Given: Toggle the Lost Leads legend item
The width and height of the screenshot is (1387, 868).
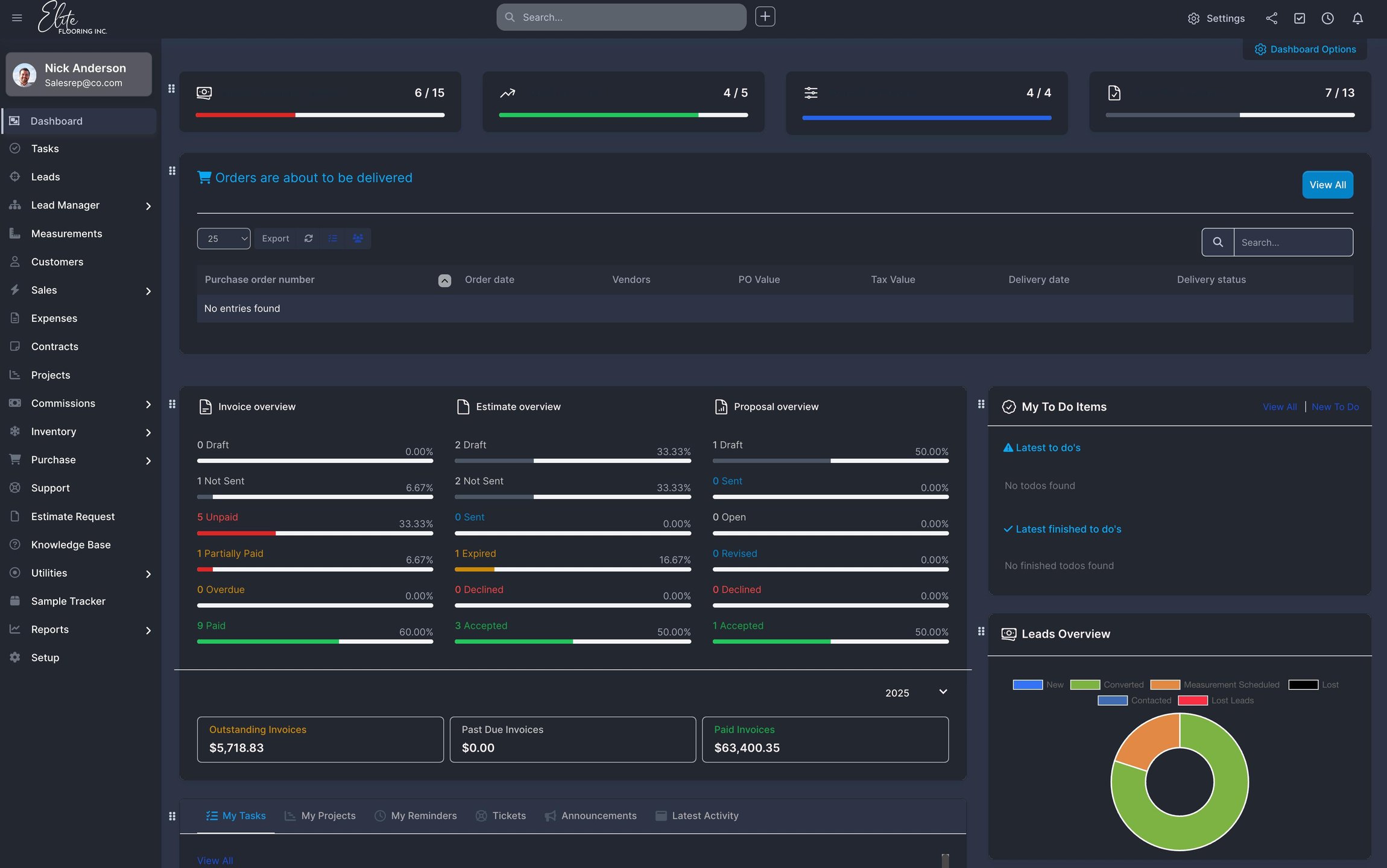Looking at the screenshot, I should click(x=1215, y=700).
